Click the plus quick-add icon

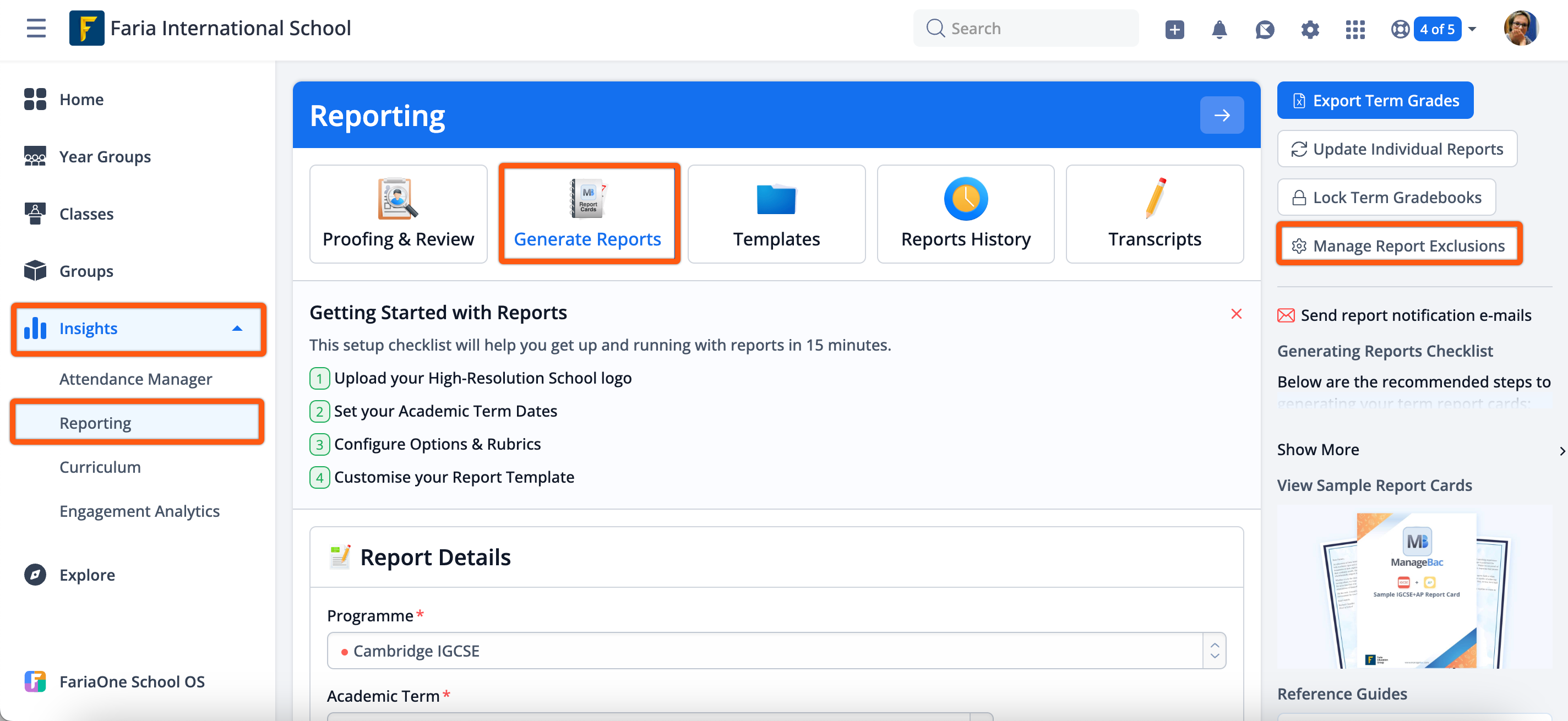click(x=1174, y=29)
